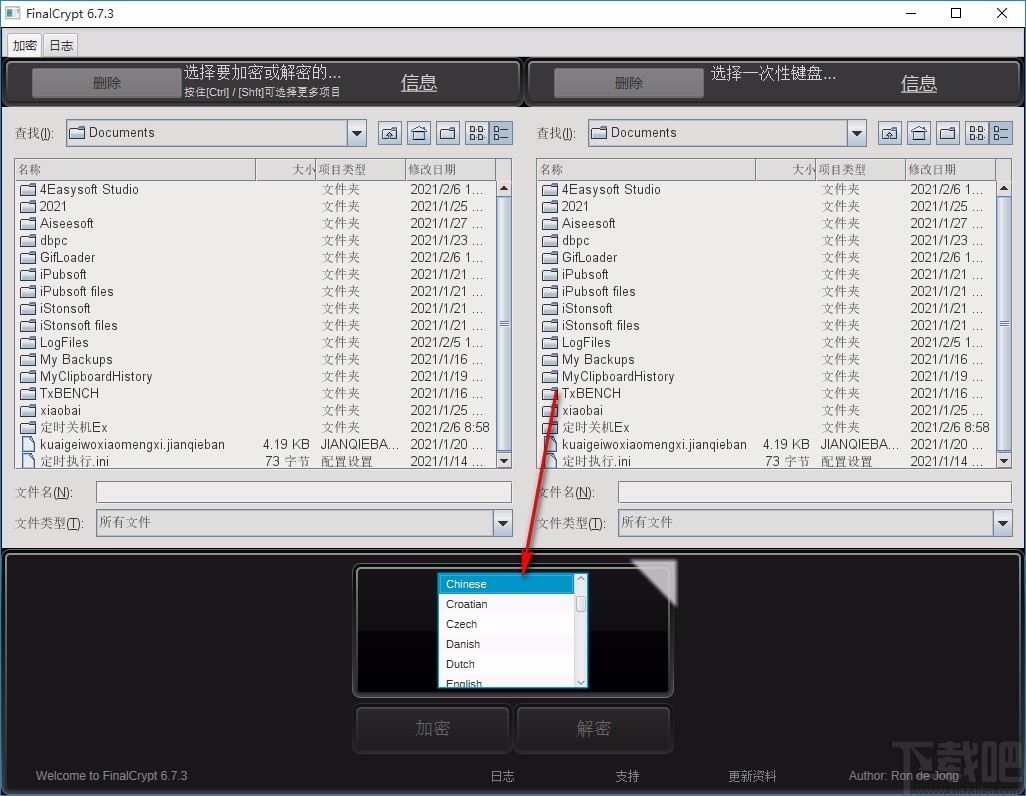This screenshot has height=796, width=1026.
Task: Create a new folder in right key panel
Action: pyautogui.click(x=948, y=133)
